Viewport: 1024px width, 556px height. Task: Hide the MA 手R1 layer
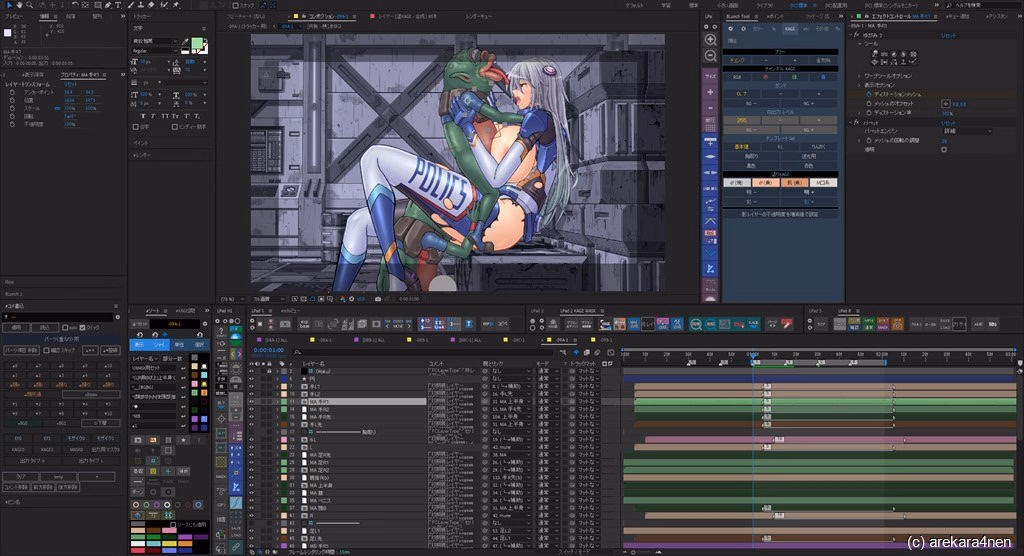(251, 401)
